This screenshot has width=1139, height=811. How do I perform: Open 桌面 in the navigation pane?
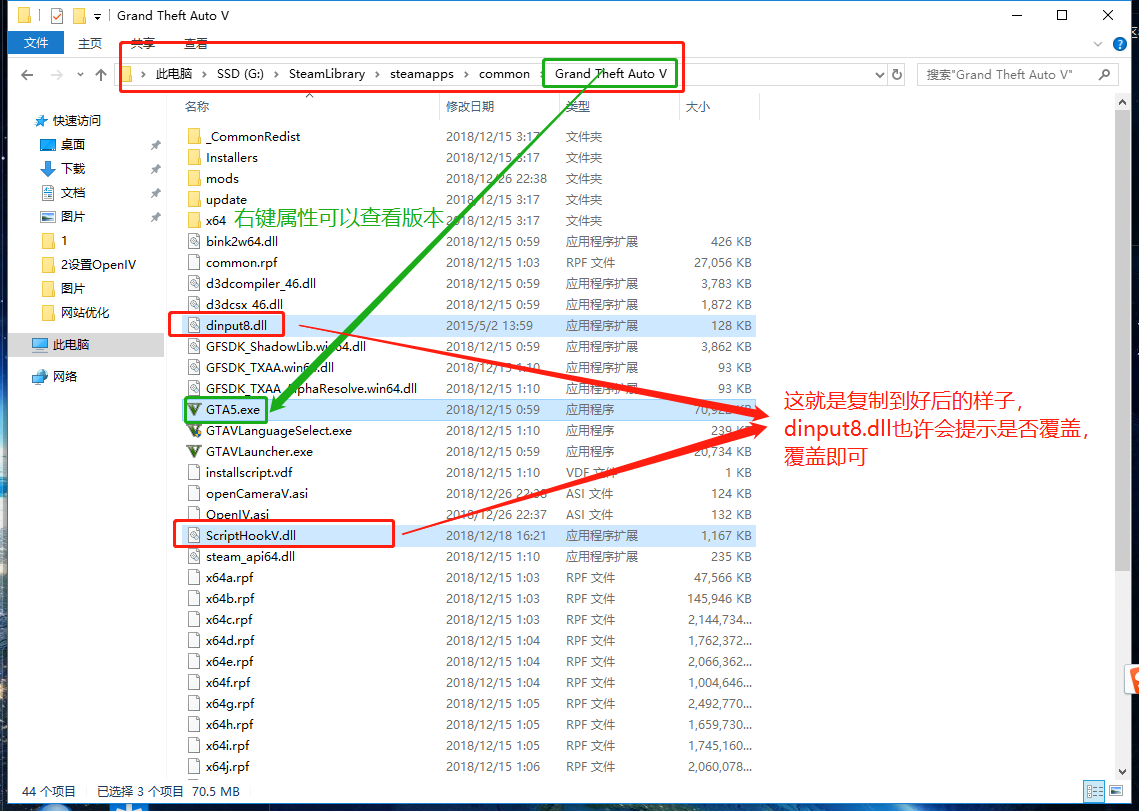73,145
